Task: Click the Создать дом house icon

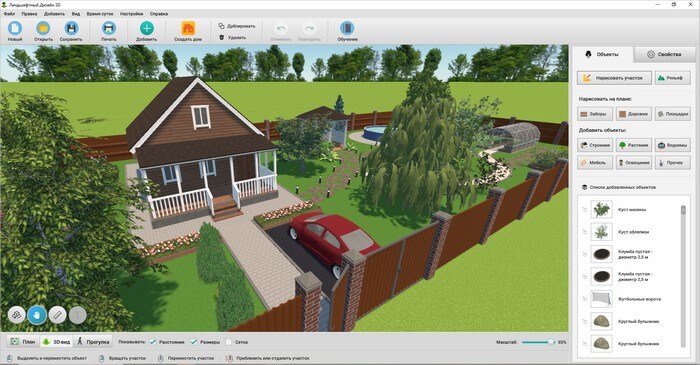Action: (188, 29)
